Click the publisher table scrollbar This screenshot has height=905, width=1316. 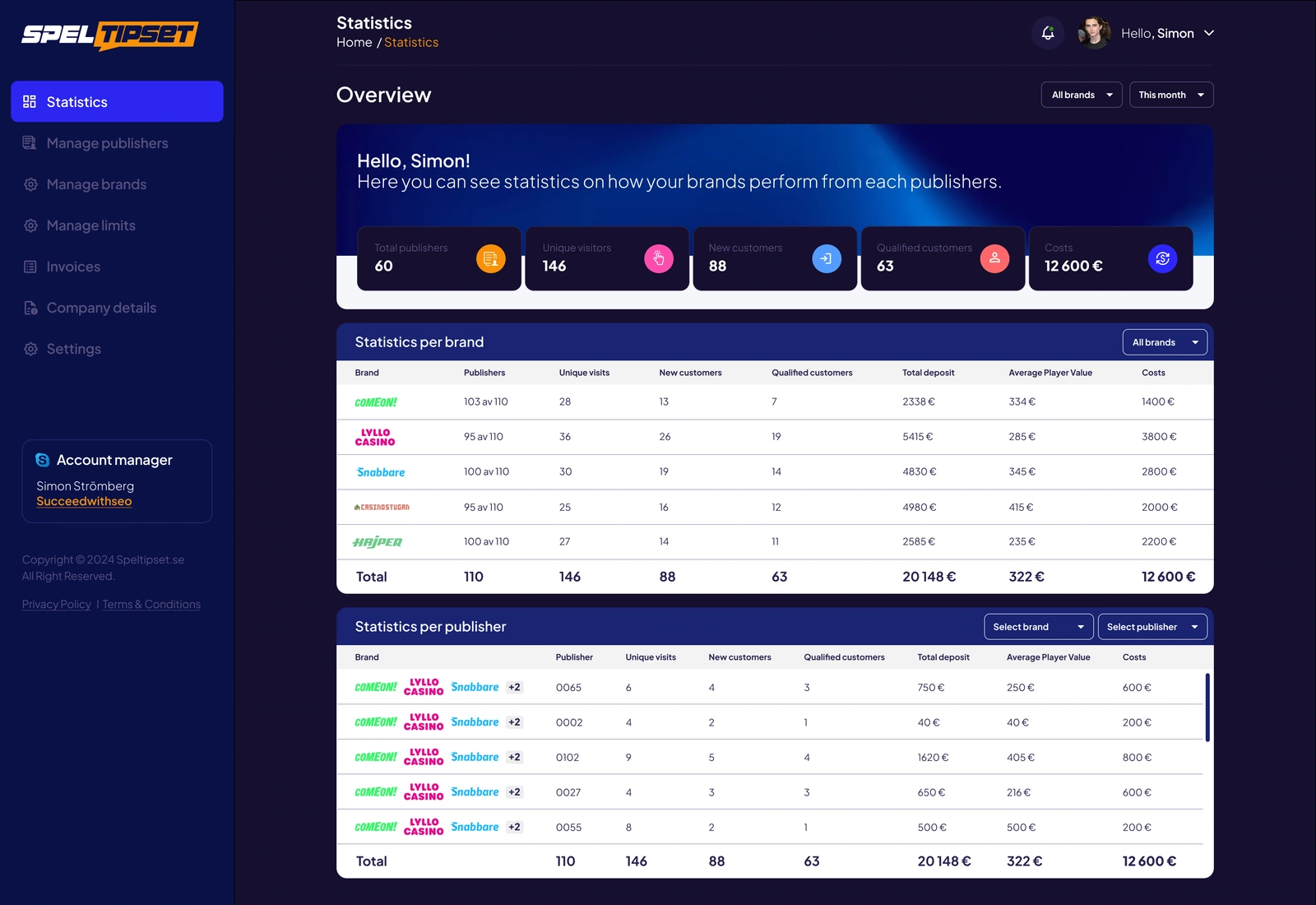1207,708
